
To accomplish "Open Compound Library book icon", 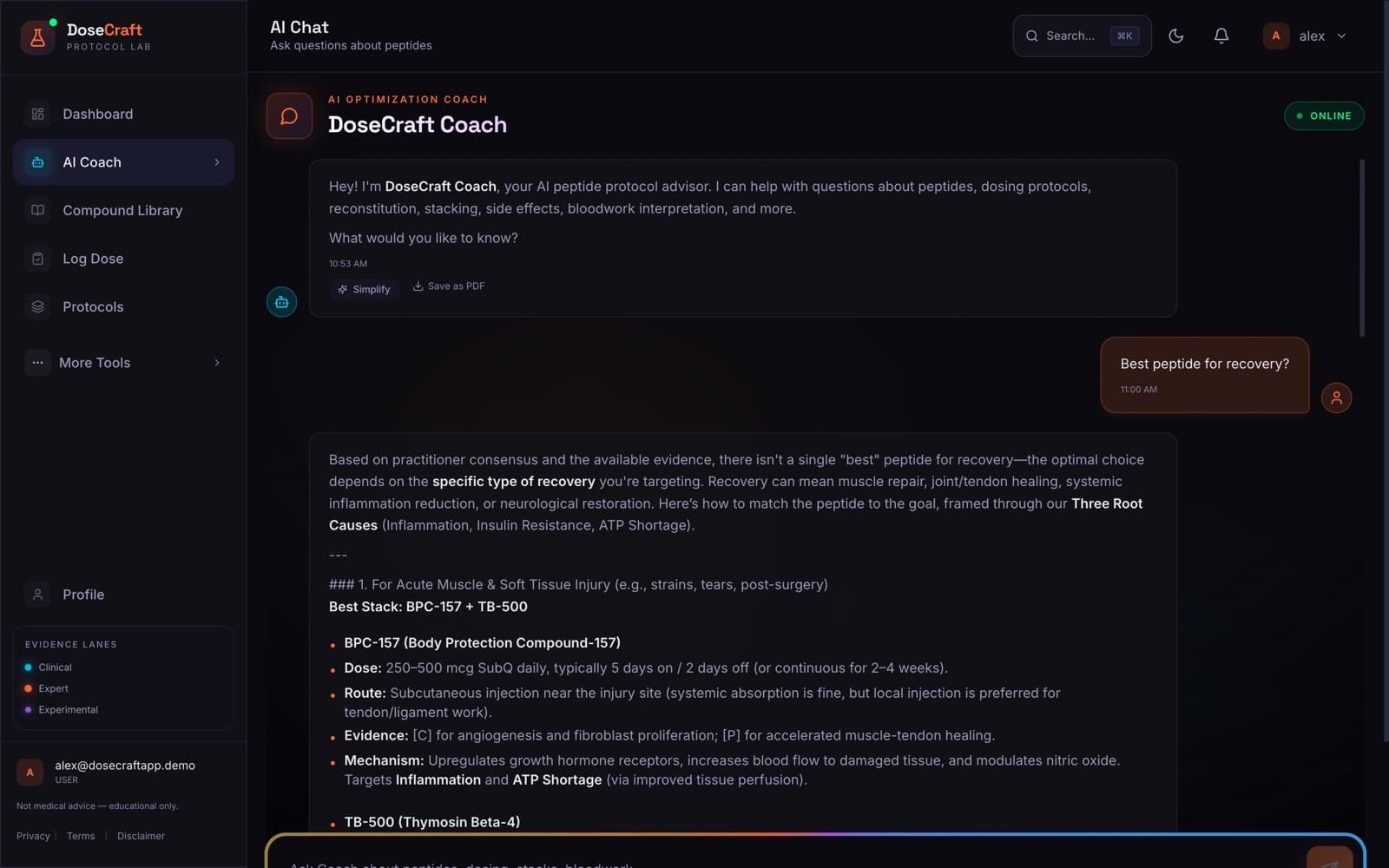I will click(x=37, y=210).
